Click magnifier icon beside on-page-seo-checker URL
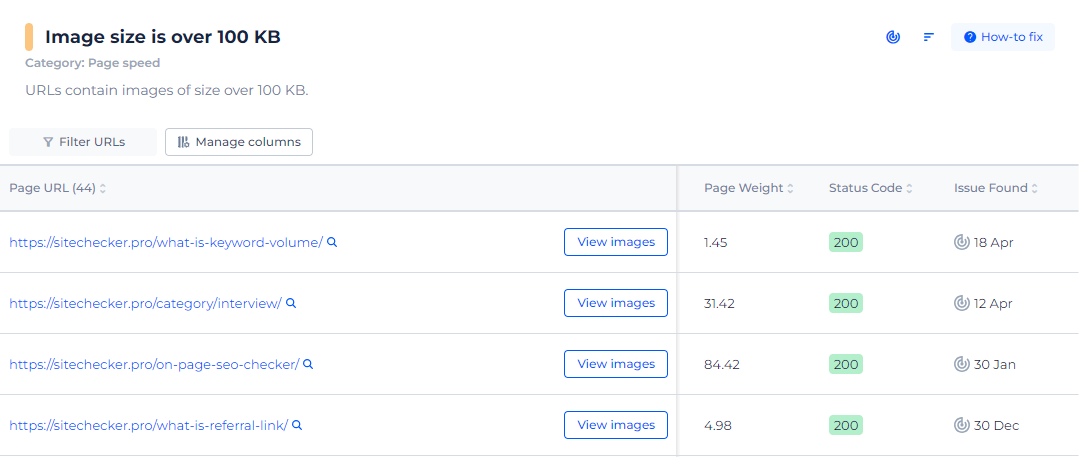This screenshot has height=458, width=1079. point(308,364)
